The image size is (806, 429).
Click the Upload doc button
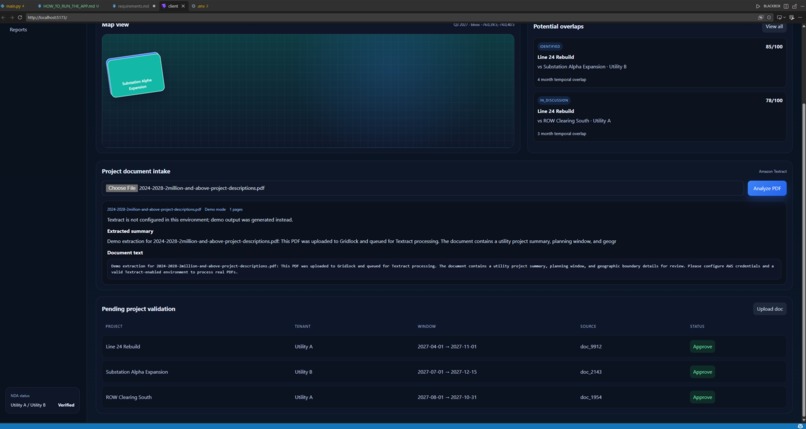click(770, 309)
